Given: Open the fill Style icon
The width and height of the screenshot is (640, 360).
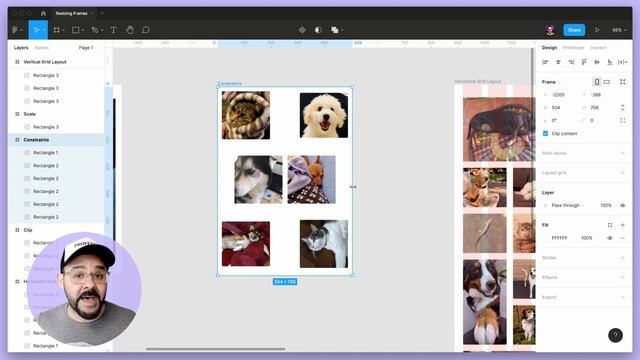Looking at the screenshot, I should [610, 225].
